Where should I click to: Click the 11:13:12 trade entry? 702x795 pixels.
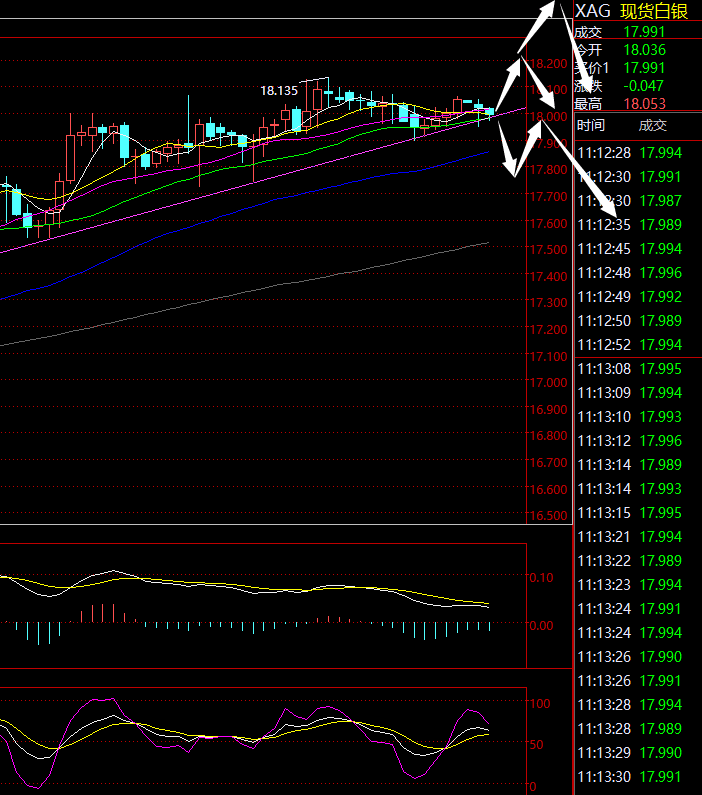point(630,441)
